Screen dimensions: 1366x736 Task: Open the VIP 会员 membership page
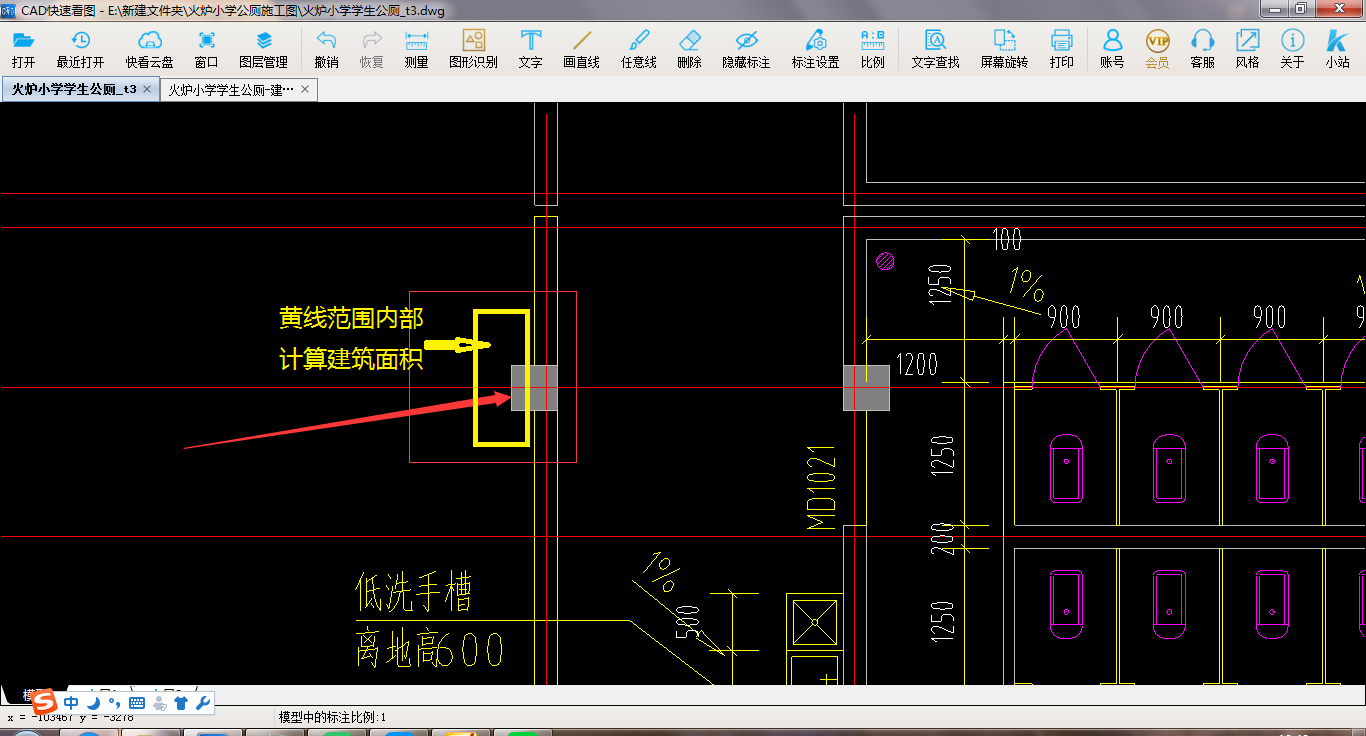(1157, 49)
